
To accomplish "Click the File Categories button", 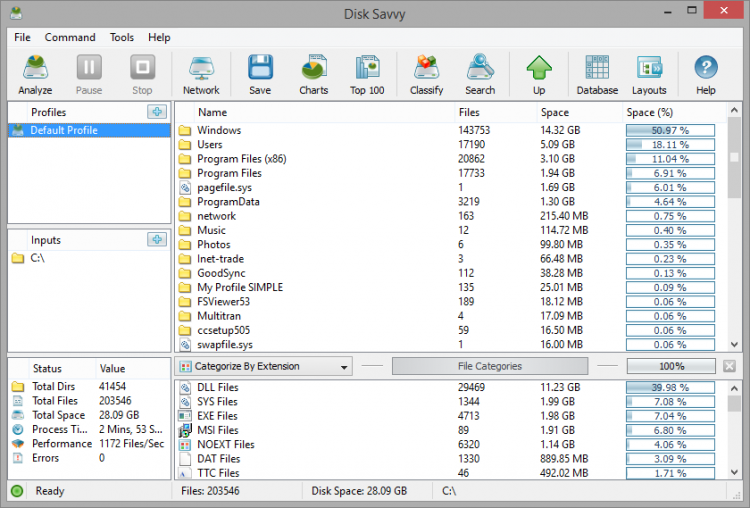I will 490,366.
